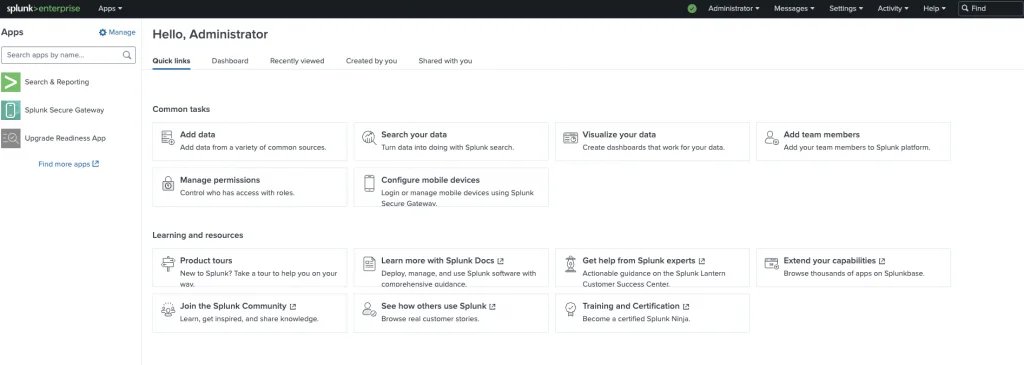Click the green health status icon
The image size is (1024, 365).
point(692,8)
